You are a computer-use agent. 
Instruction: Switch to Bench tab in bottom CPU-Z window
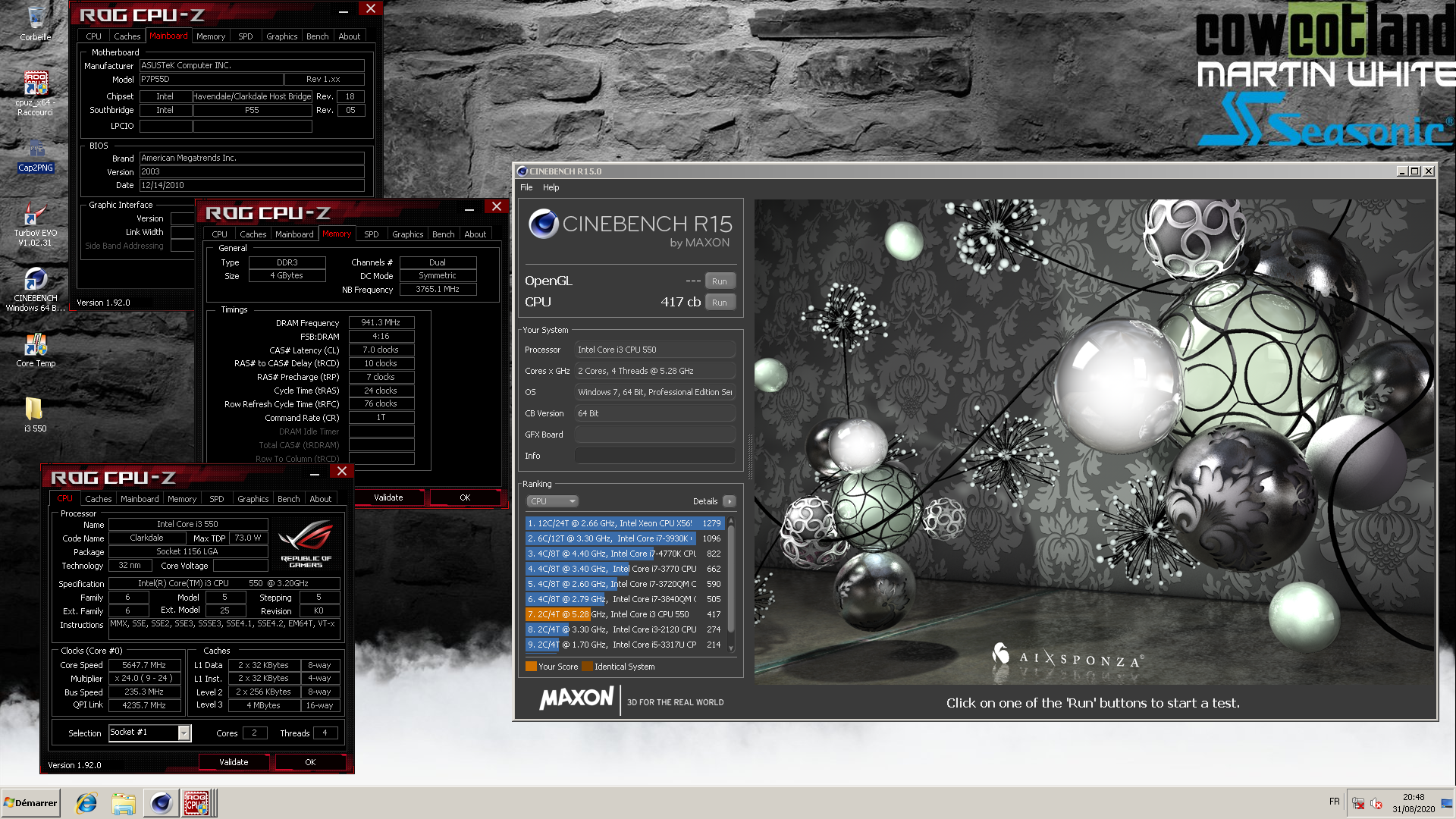pyautogui.click(x=288, y=499)
